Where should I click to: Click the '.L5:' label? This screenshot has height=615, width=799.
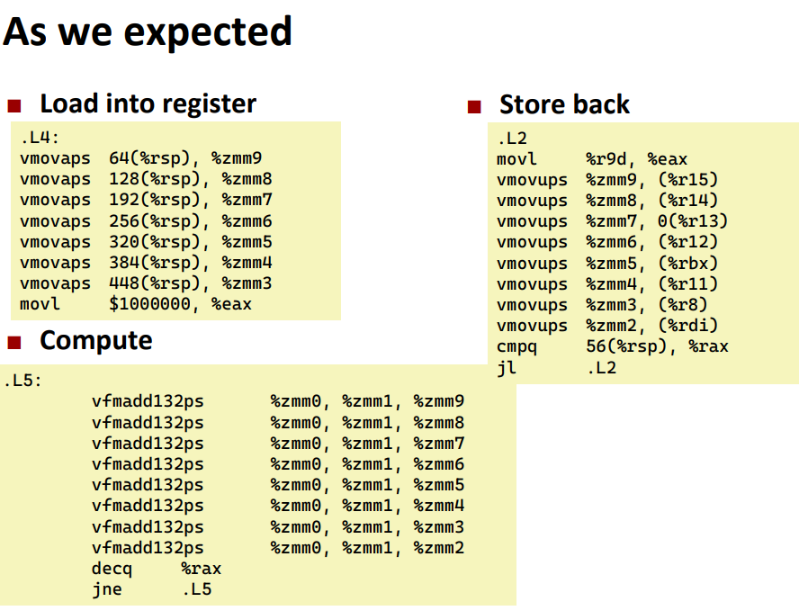[22, 381]
